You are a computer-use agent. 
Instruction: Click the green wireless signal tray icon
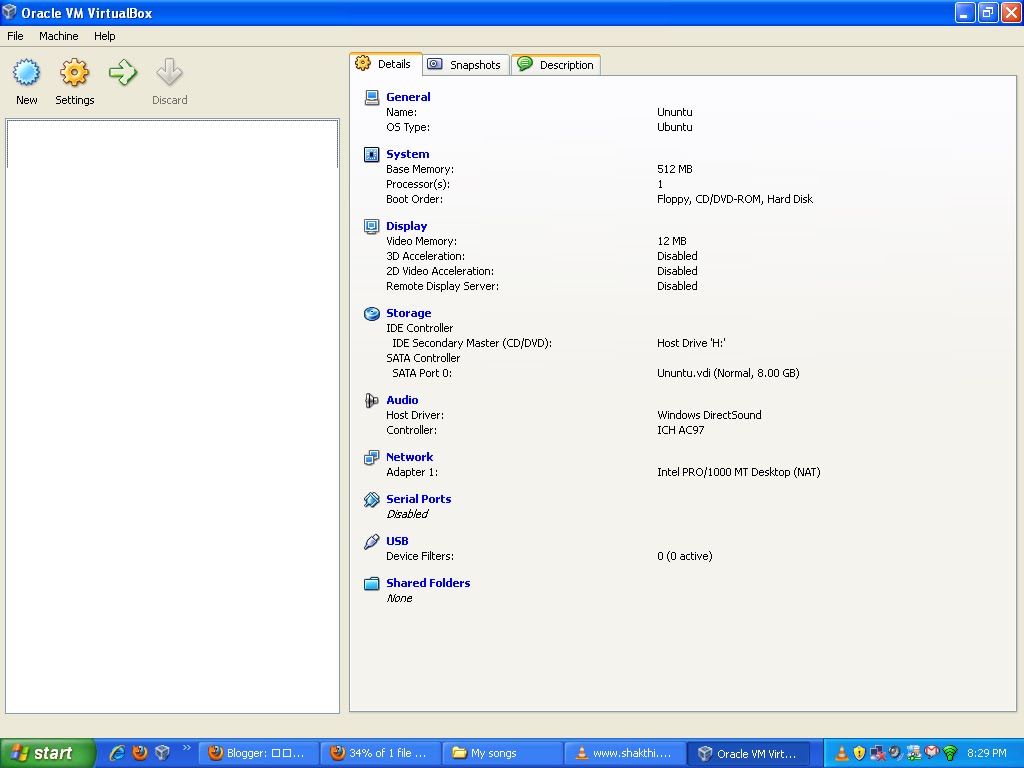[x=950, y=754]
